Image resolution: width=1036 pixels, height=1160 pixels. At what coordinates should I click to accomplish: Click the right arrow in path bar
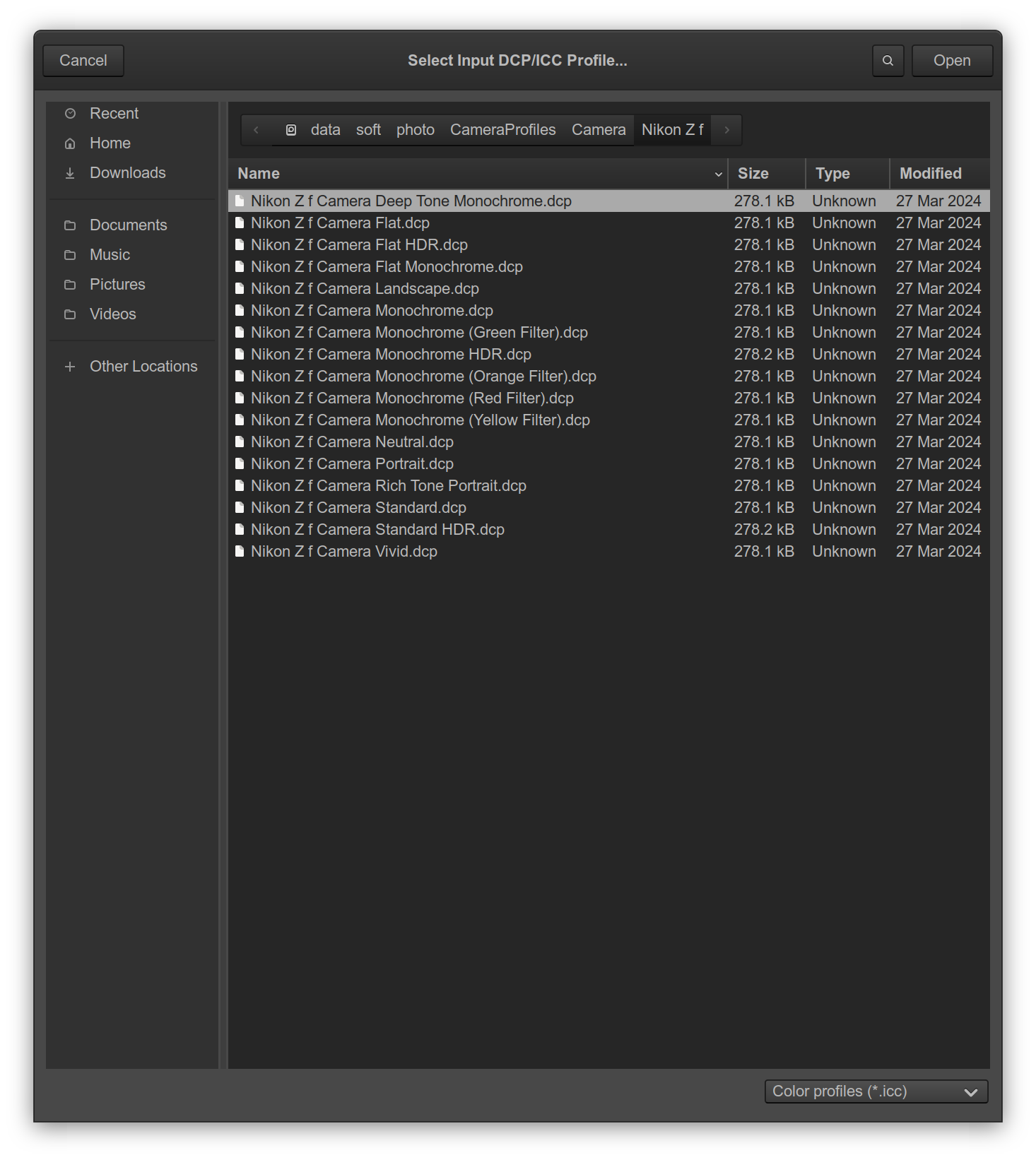tap(726, 130)
